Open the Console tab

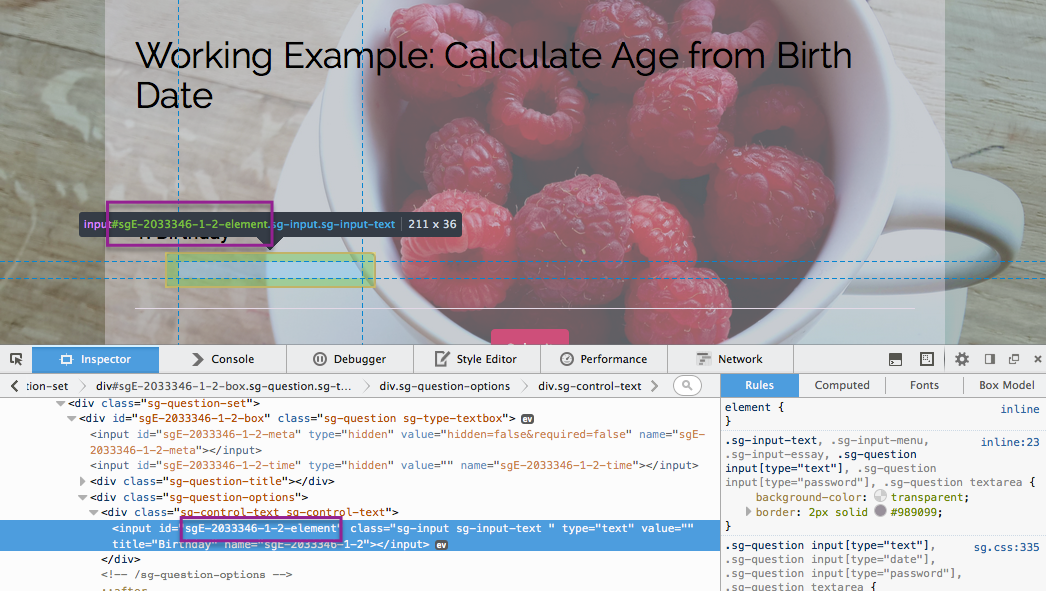[223, 359]
